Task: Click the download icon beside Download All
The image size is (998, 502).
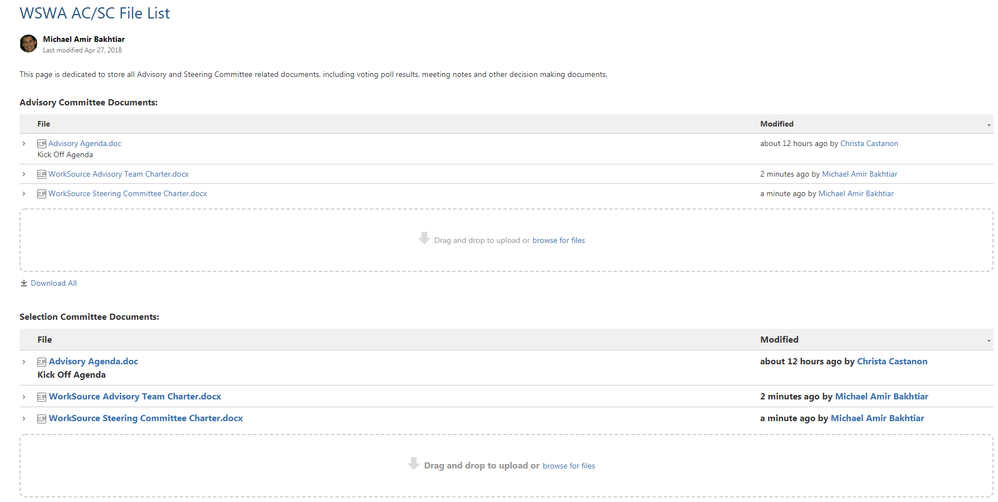Action: [24, 283]
